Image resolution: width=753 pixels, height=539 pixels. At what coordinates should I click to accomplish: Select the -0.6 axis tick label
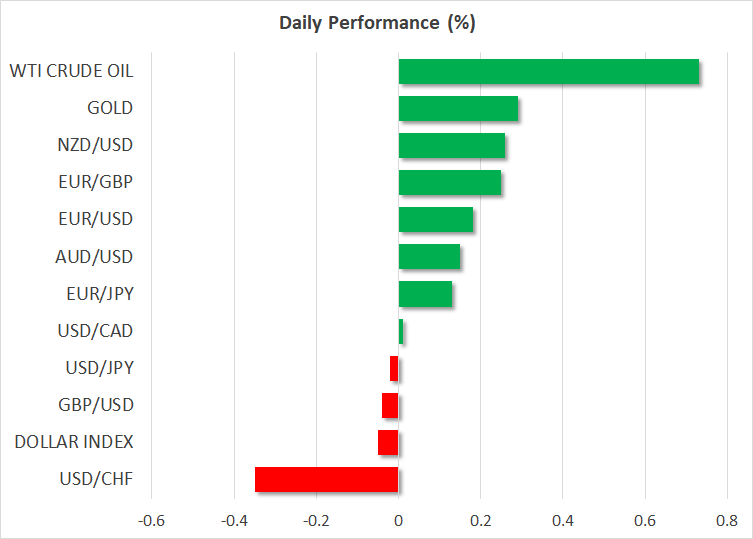tap(151, 521)
